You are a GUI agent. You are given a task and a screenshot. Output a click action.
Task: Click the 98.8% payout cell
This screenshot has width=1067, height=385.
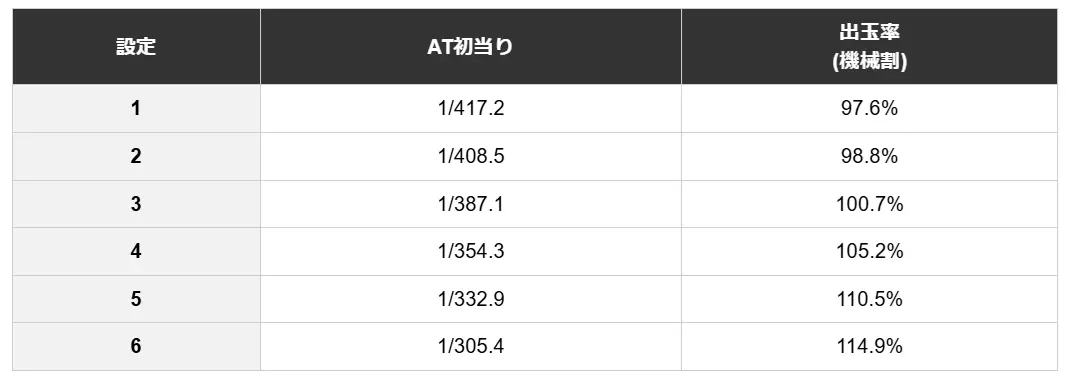click(x=869, y=156)
